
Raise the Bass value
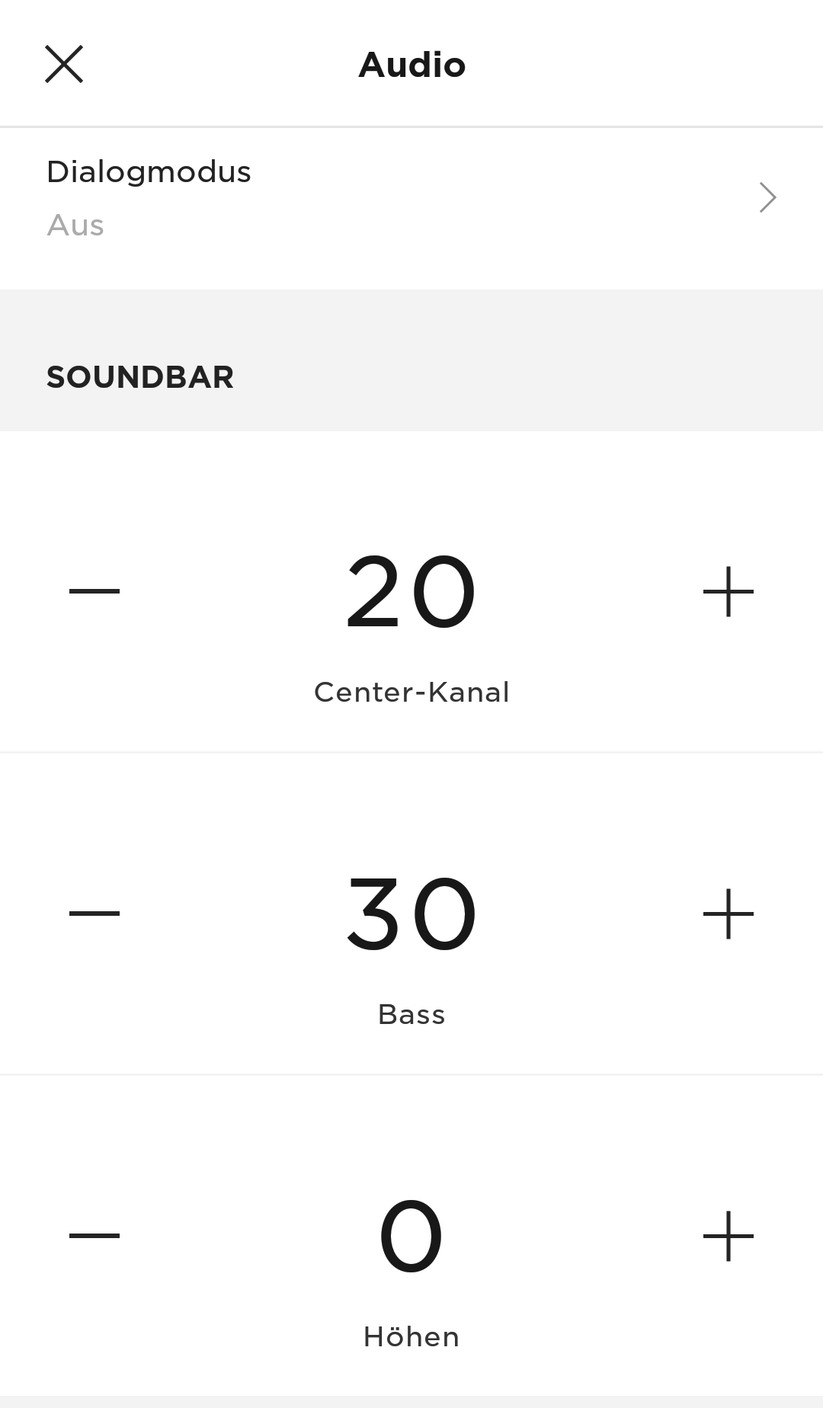coord(728,913)
